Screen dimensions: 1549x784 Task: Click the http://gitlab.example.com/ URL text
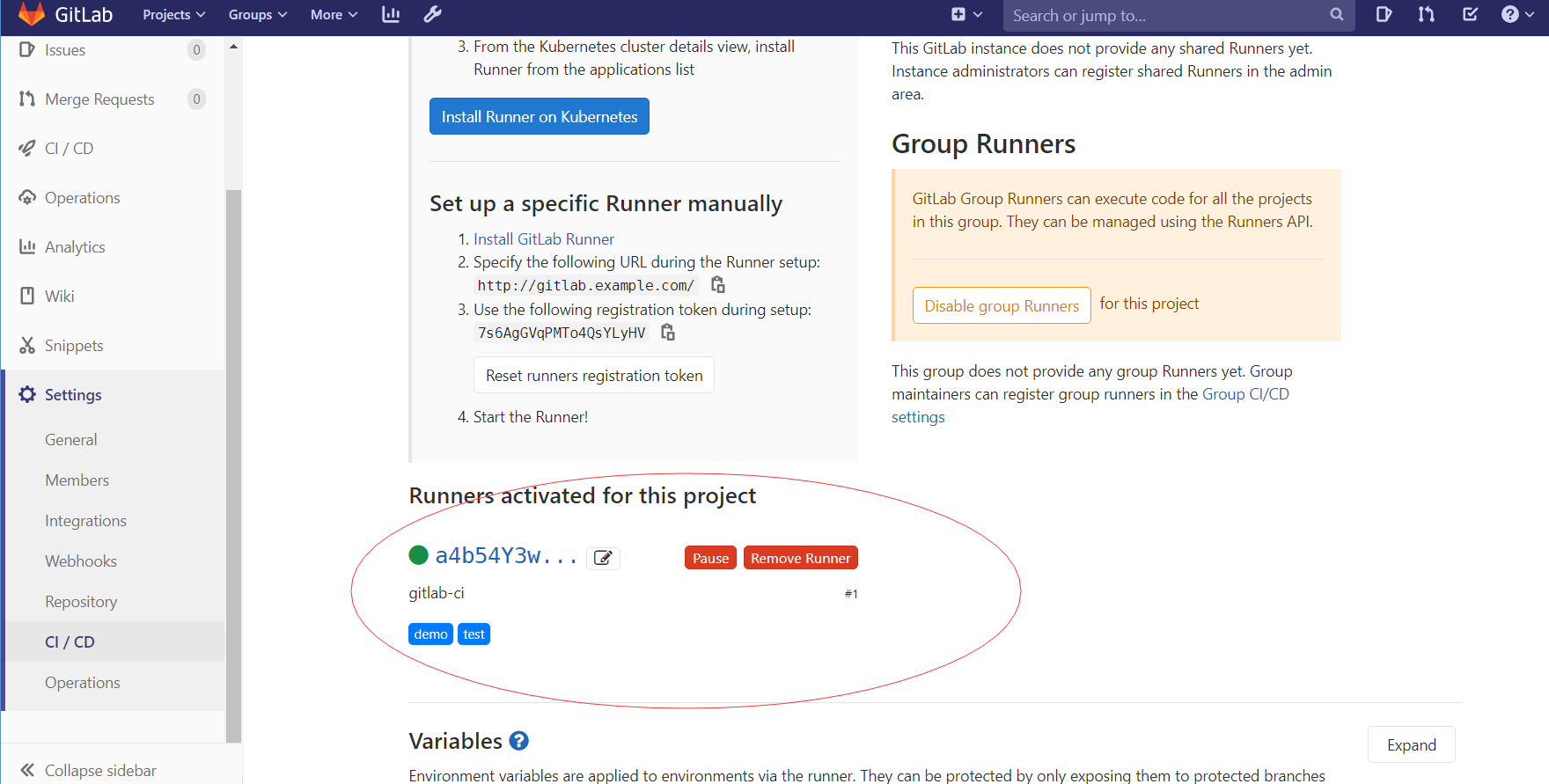(586, 285)
